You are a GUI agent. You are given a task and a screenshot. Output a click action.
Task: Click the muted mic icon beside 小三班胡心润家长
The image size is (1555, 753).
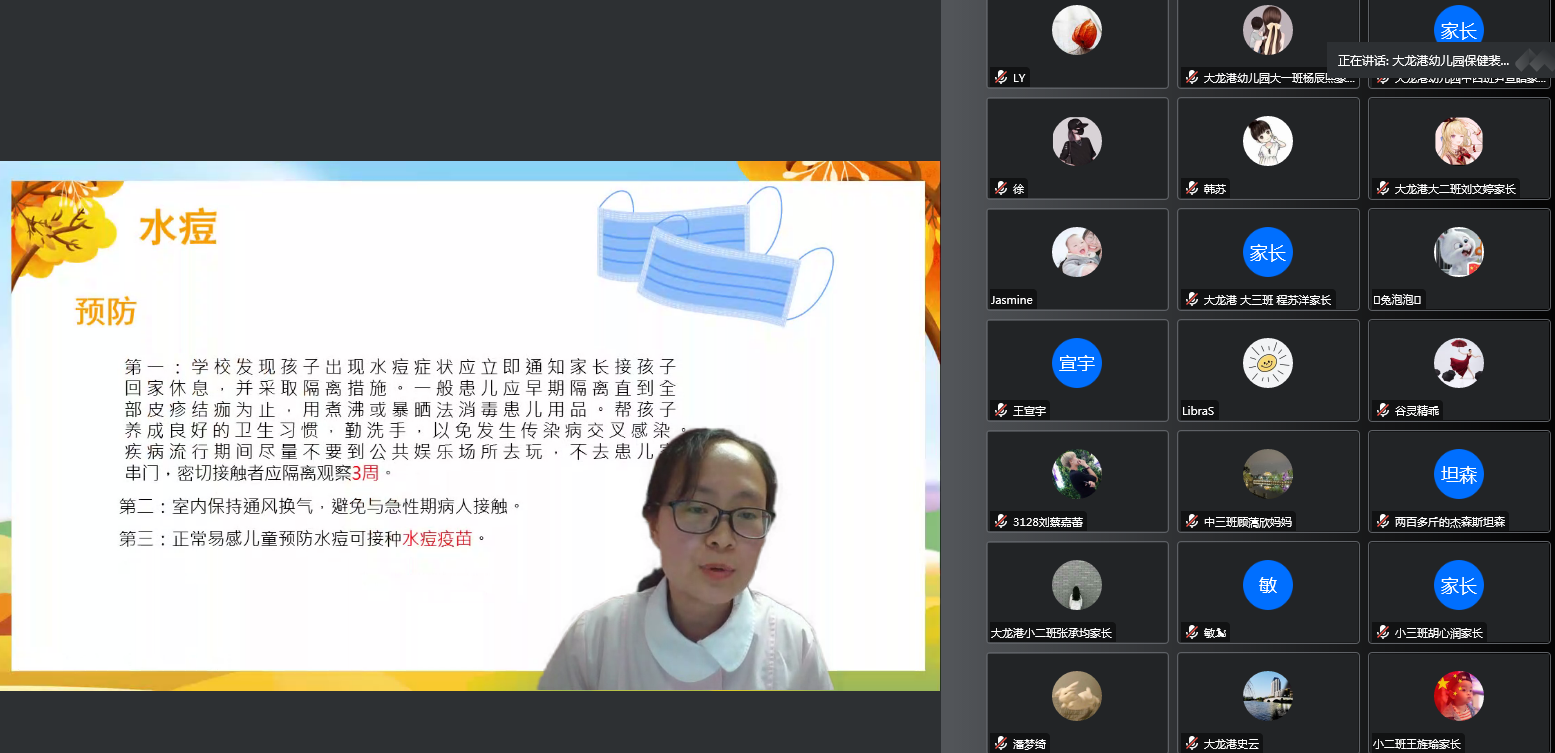click(1383, 632)
